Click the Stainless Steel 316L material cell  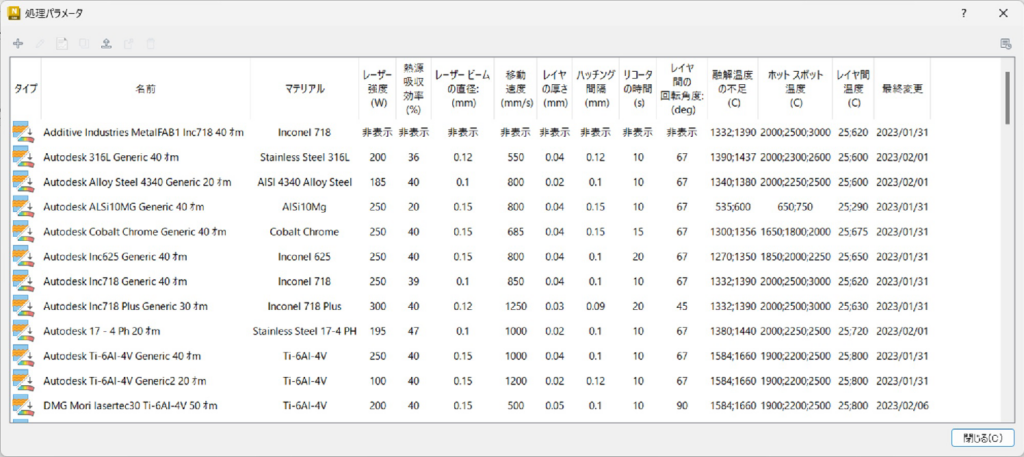(304, 157)
